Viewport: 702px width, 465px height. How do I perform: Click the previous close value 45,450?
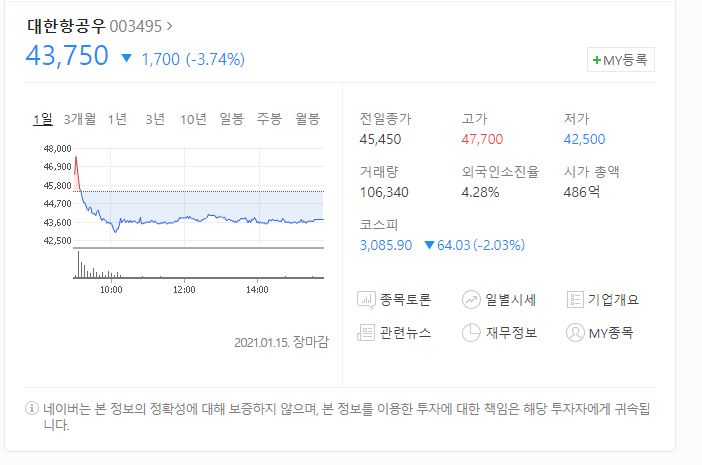pyautogui.click(x=380, y=139)
